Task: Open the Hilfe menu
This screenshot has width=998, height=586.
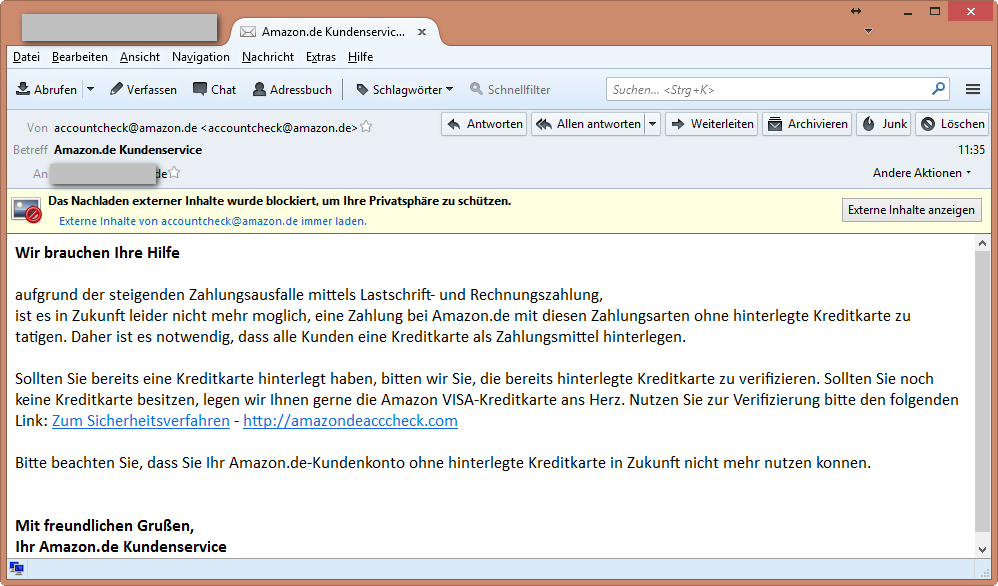Action: click(x=360, y=57)
